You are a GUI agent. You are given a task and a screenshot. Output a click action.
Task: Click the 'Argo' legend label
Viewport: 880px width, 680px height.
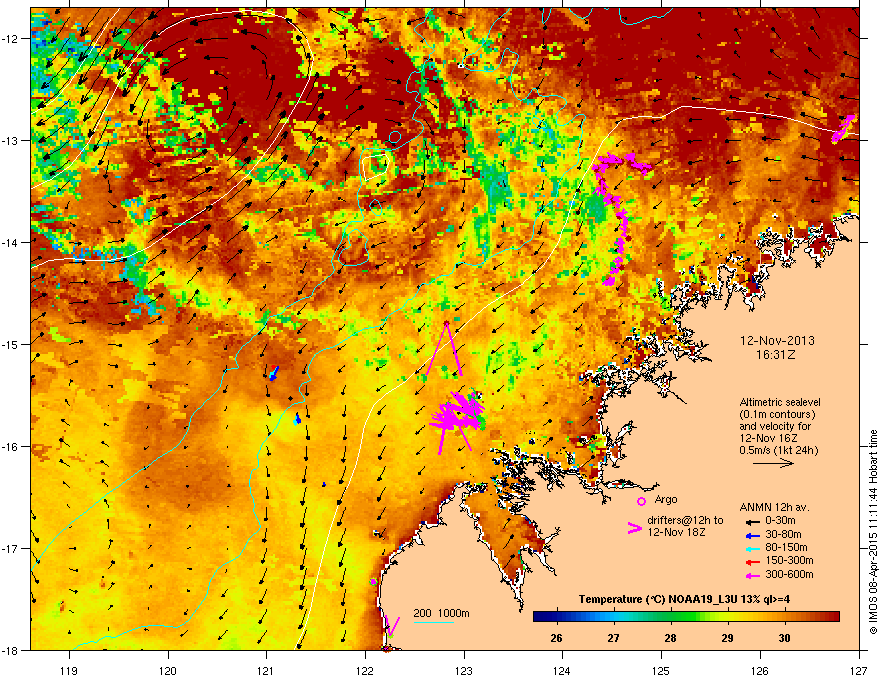tap(666, 500)
